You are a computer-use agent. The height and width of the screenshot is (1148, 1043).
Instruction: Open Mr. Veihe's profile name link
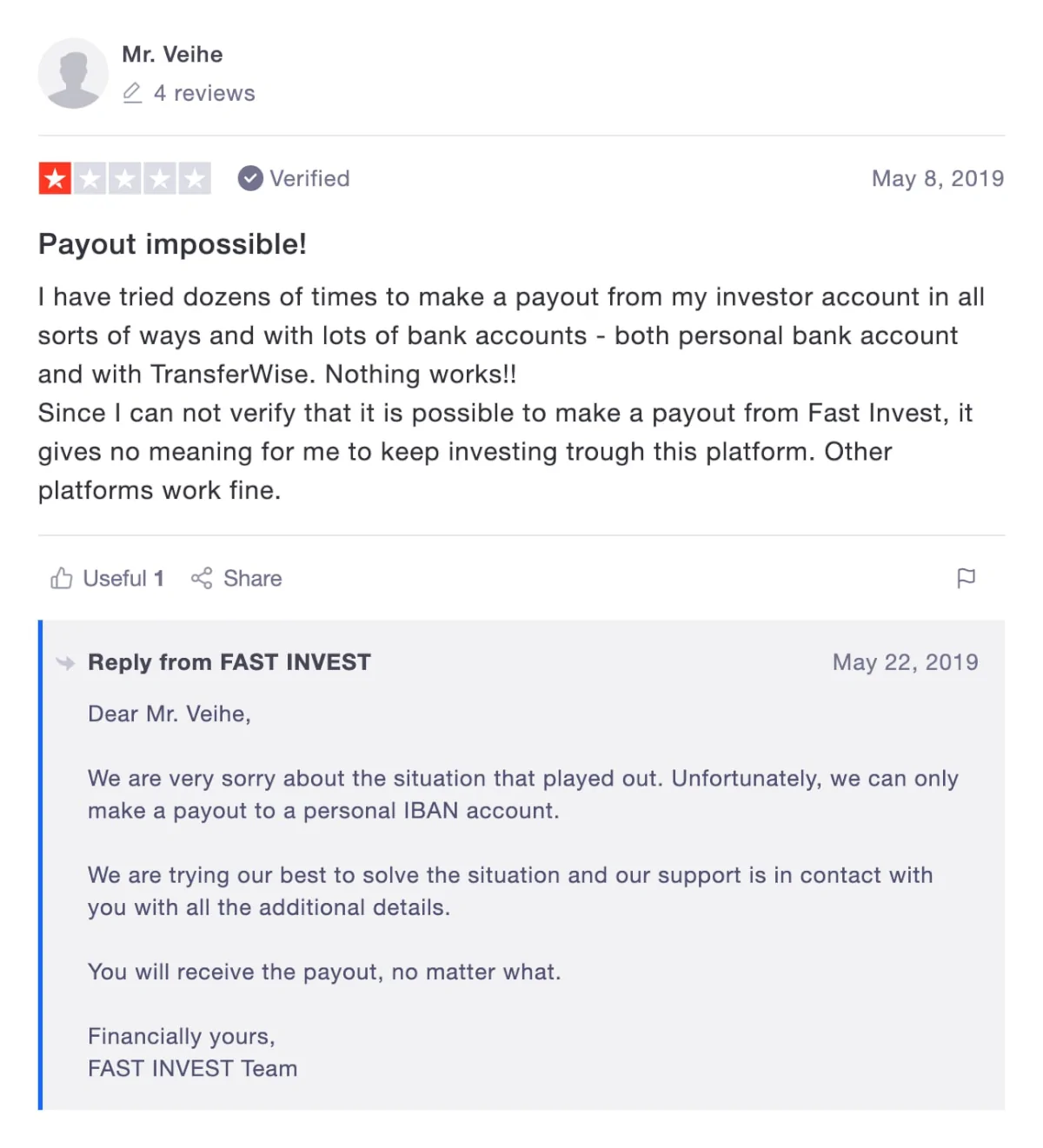pyautogui.click(x=172, y=55)
